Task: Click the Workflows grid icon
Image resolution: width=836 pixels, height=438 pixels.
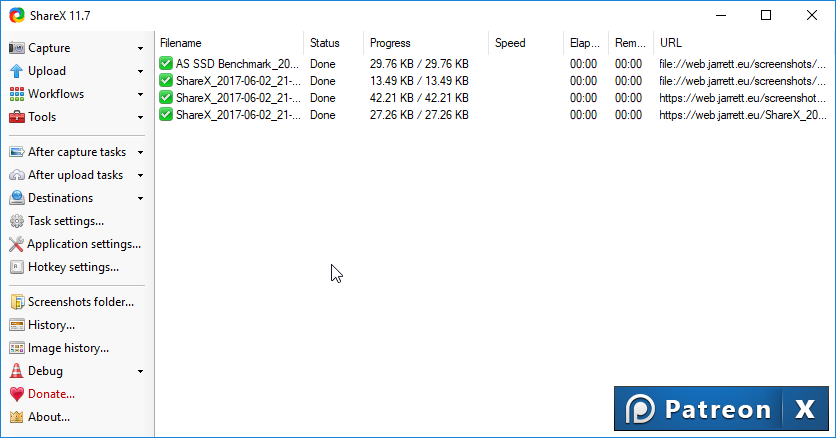Action: [x=17, y=94]
